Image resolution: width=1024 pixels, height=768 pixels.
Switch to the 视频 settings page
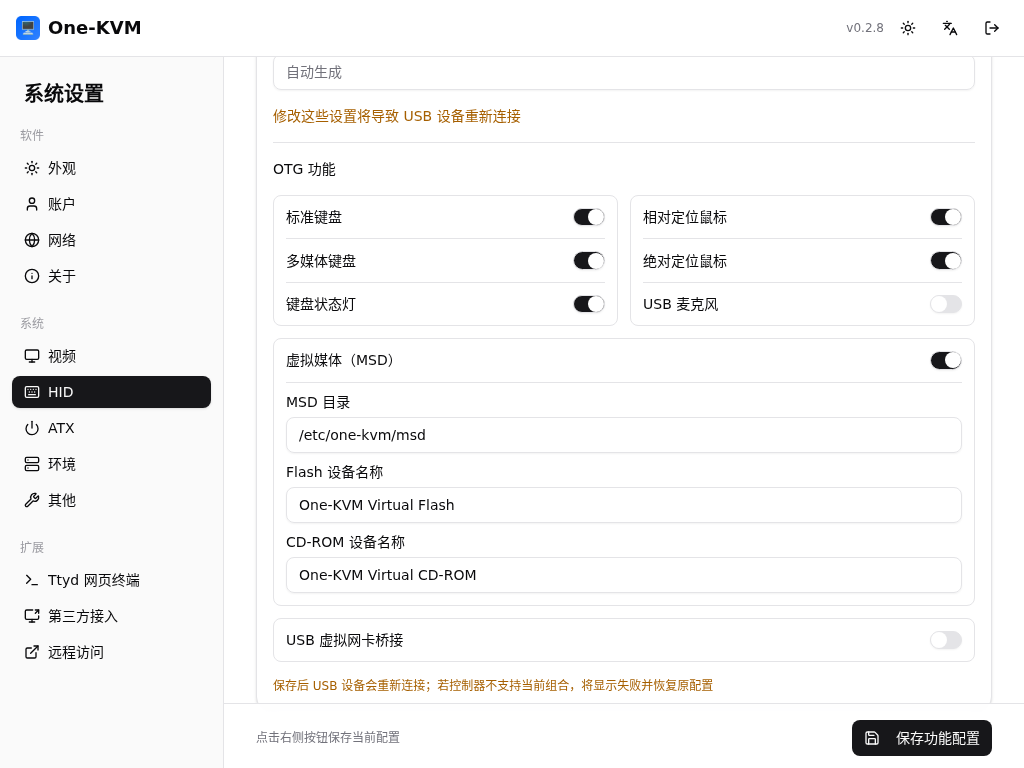112,356
